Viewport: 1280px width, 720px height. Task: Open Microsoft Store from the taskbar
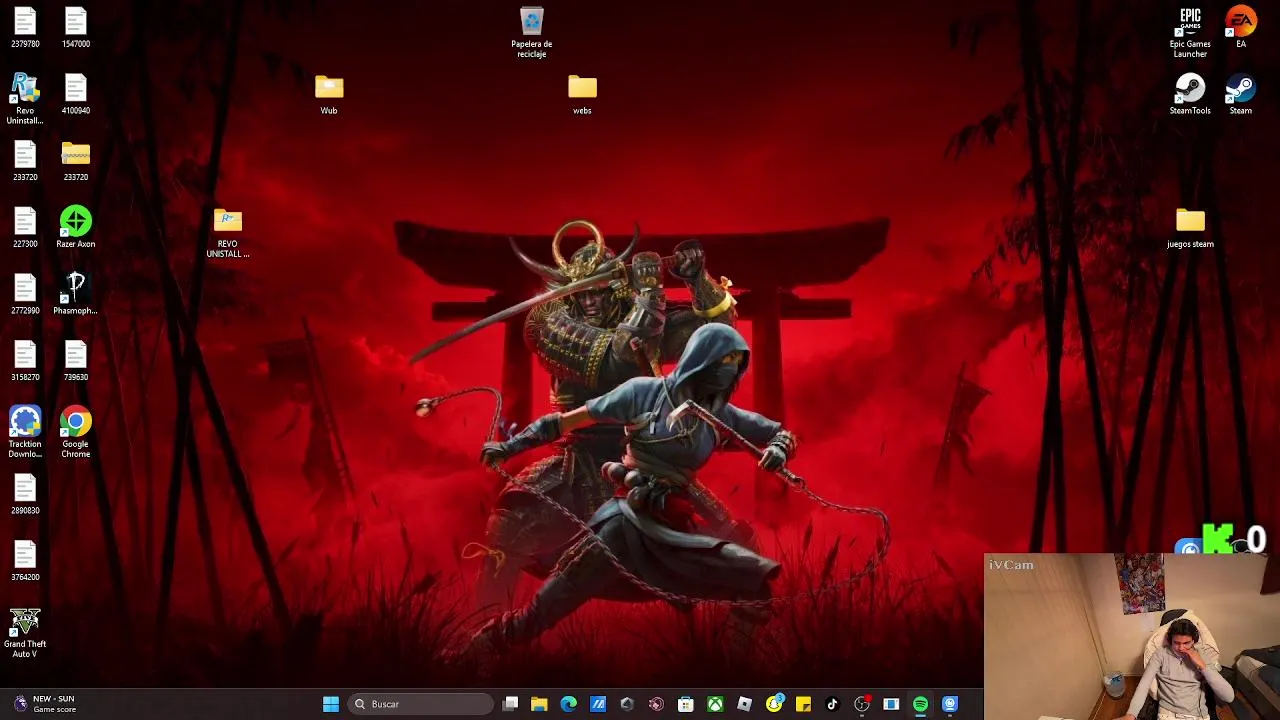(x=686, y=704)
